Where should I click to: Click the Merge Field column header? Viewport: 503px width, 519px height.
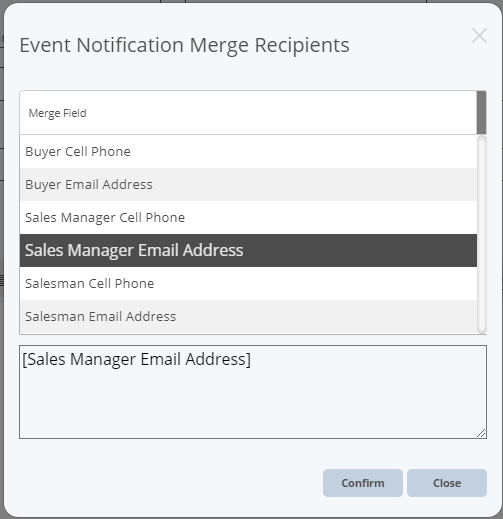tap(248, 113)
